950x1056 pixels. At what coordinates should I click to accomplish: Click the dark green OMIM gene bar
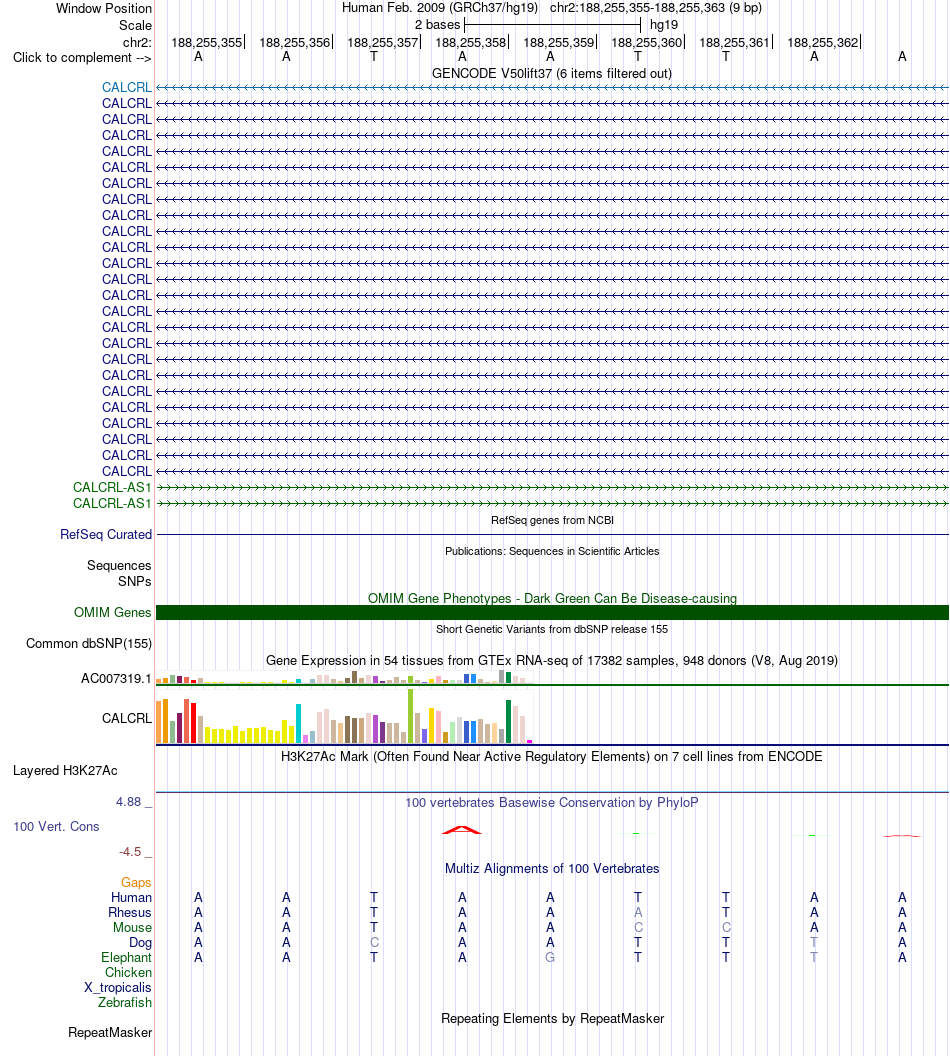[x=552, y=613]
